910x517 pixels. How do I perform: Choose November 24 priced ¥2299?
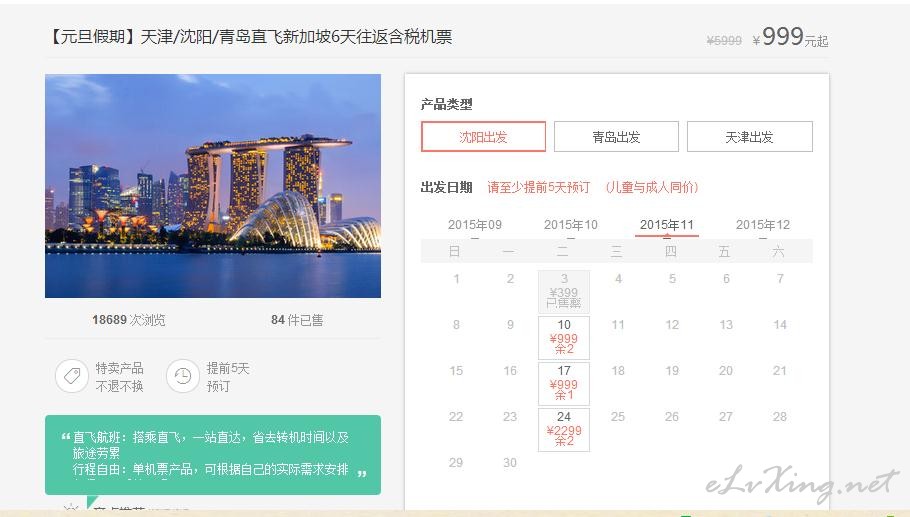564,430
